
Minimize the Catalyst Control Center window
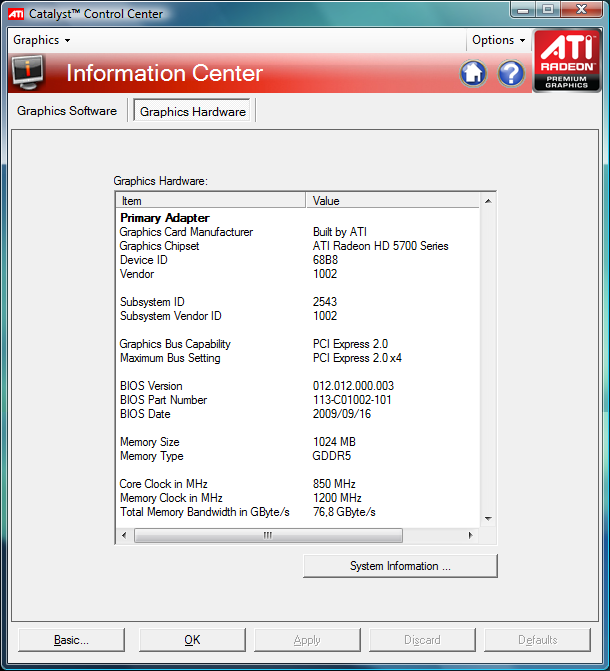tap(523, 9)
